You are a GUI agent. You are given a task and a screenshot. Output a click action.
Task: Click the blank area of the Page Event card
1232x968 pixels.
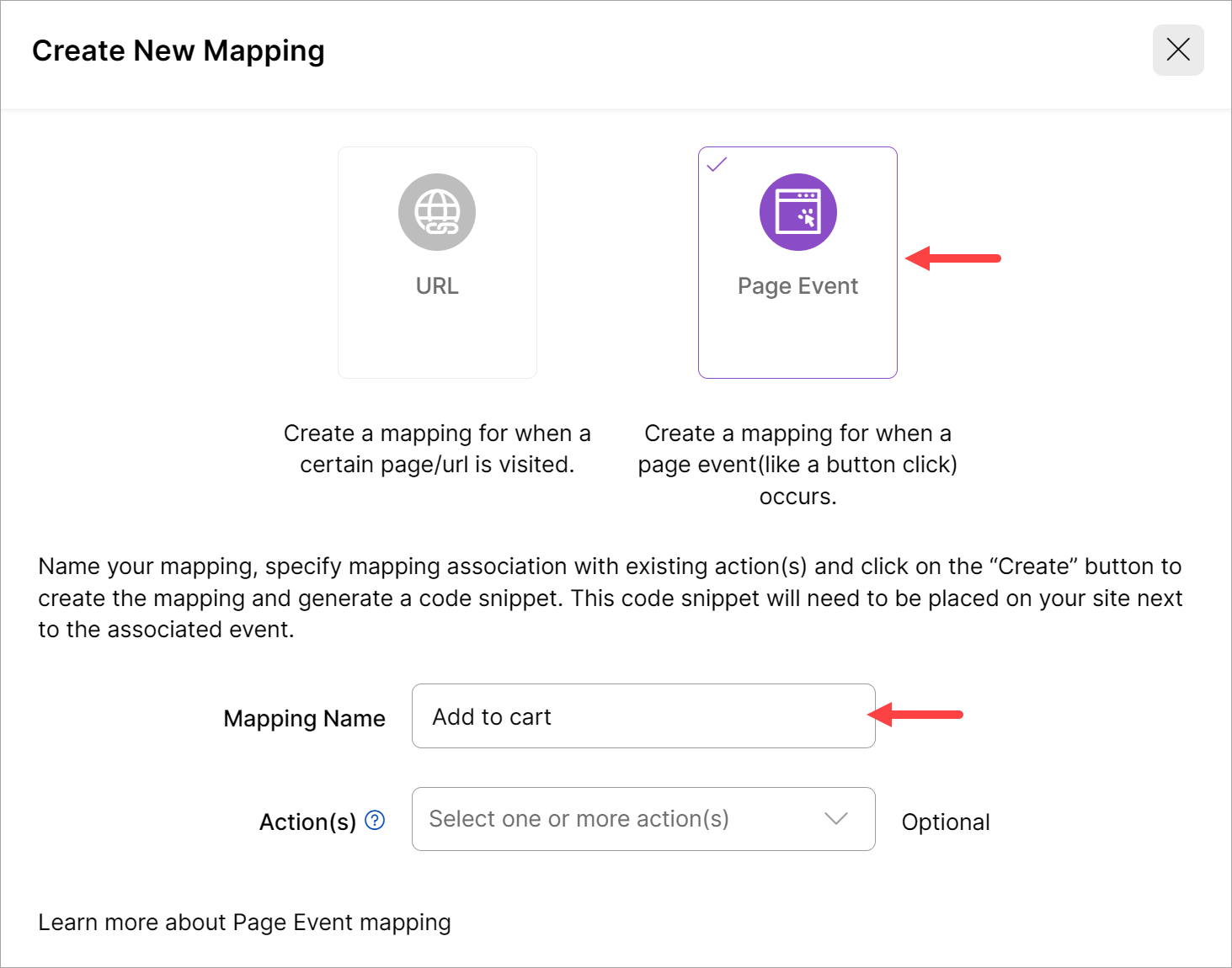pos(797,341)
